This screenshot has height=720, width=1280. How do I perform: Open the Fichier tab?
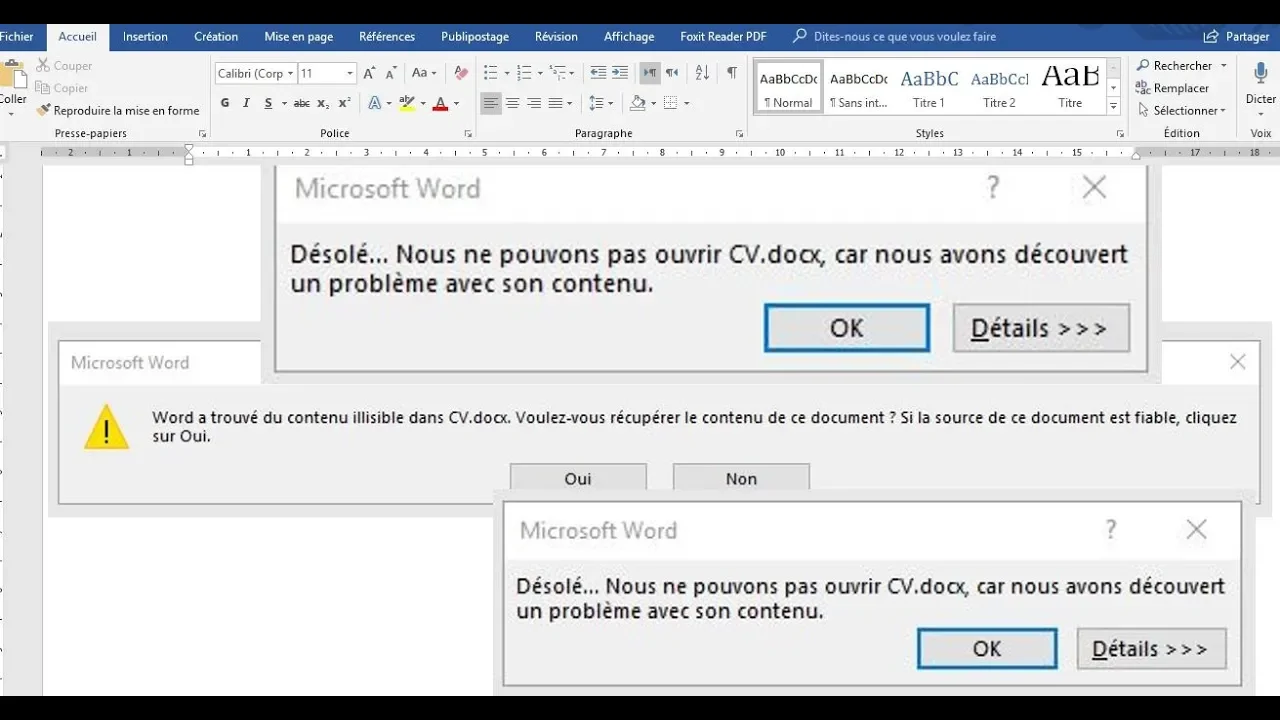pyautogui.click(x=16, y=36)
